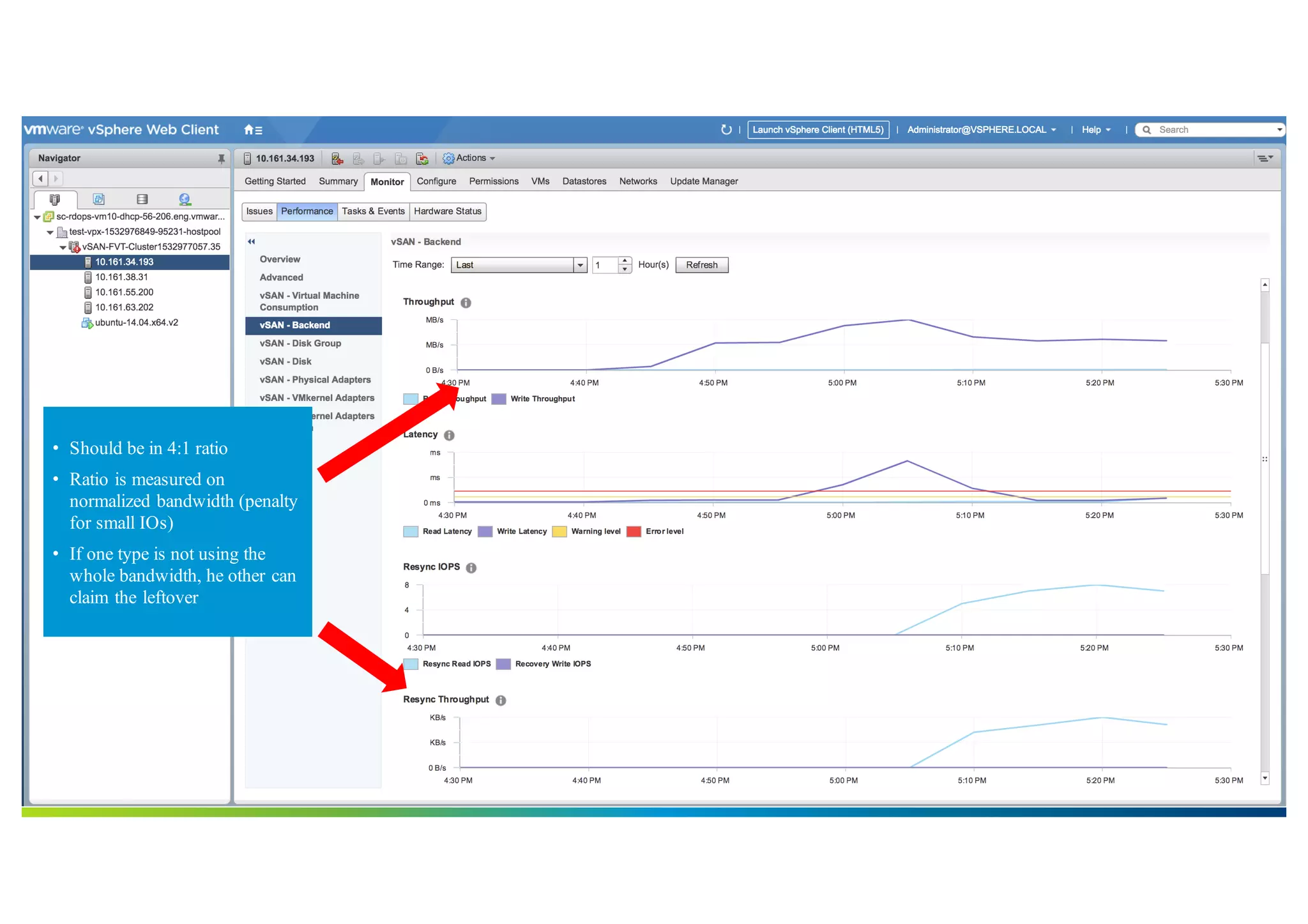
Task: Select vSAN - Disk Group in sidebar
Action: click(300, 344)
